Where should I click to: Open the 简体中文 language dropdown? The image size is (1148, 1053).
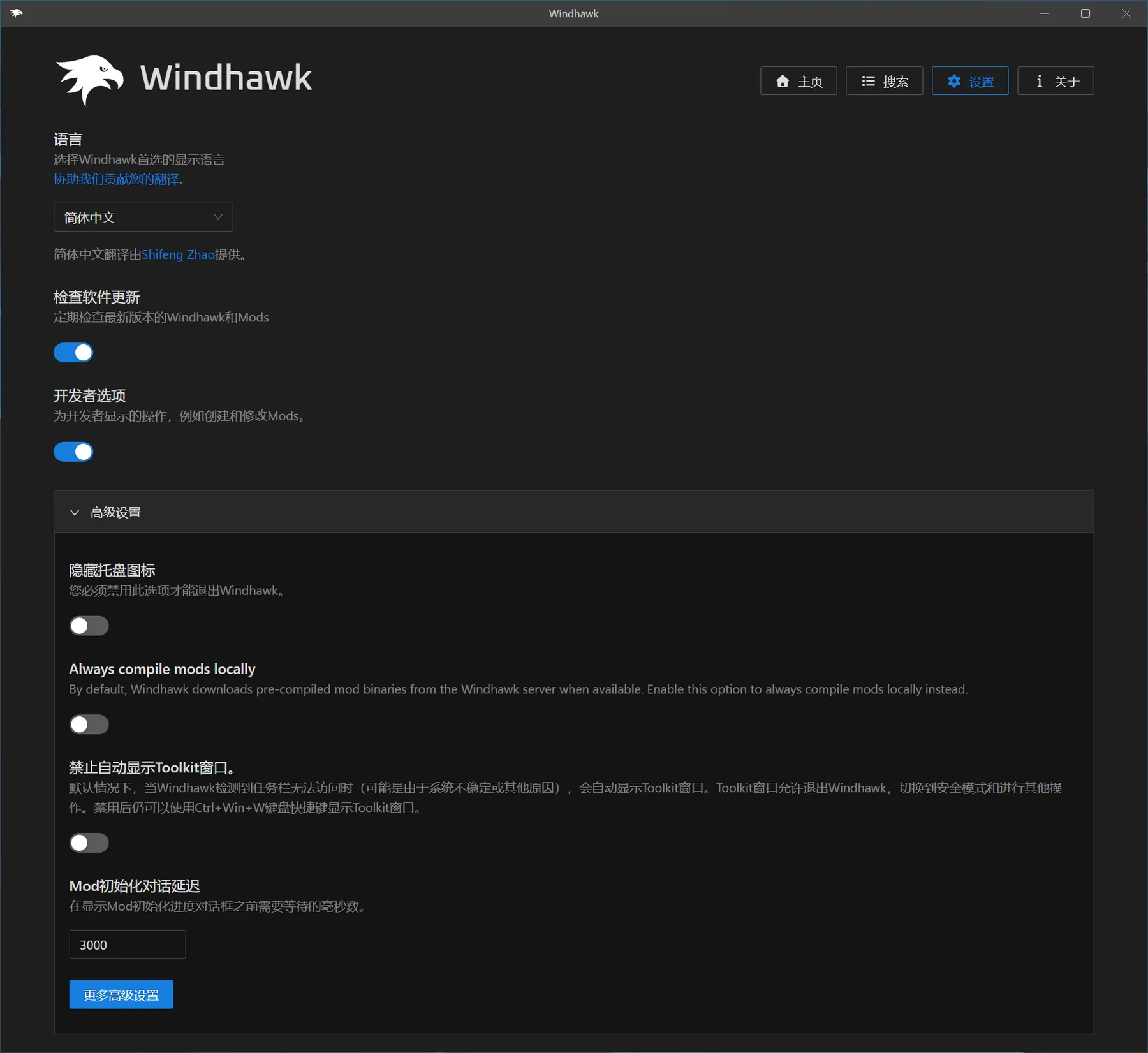(143, 217)
